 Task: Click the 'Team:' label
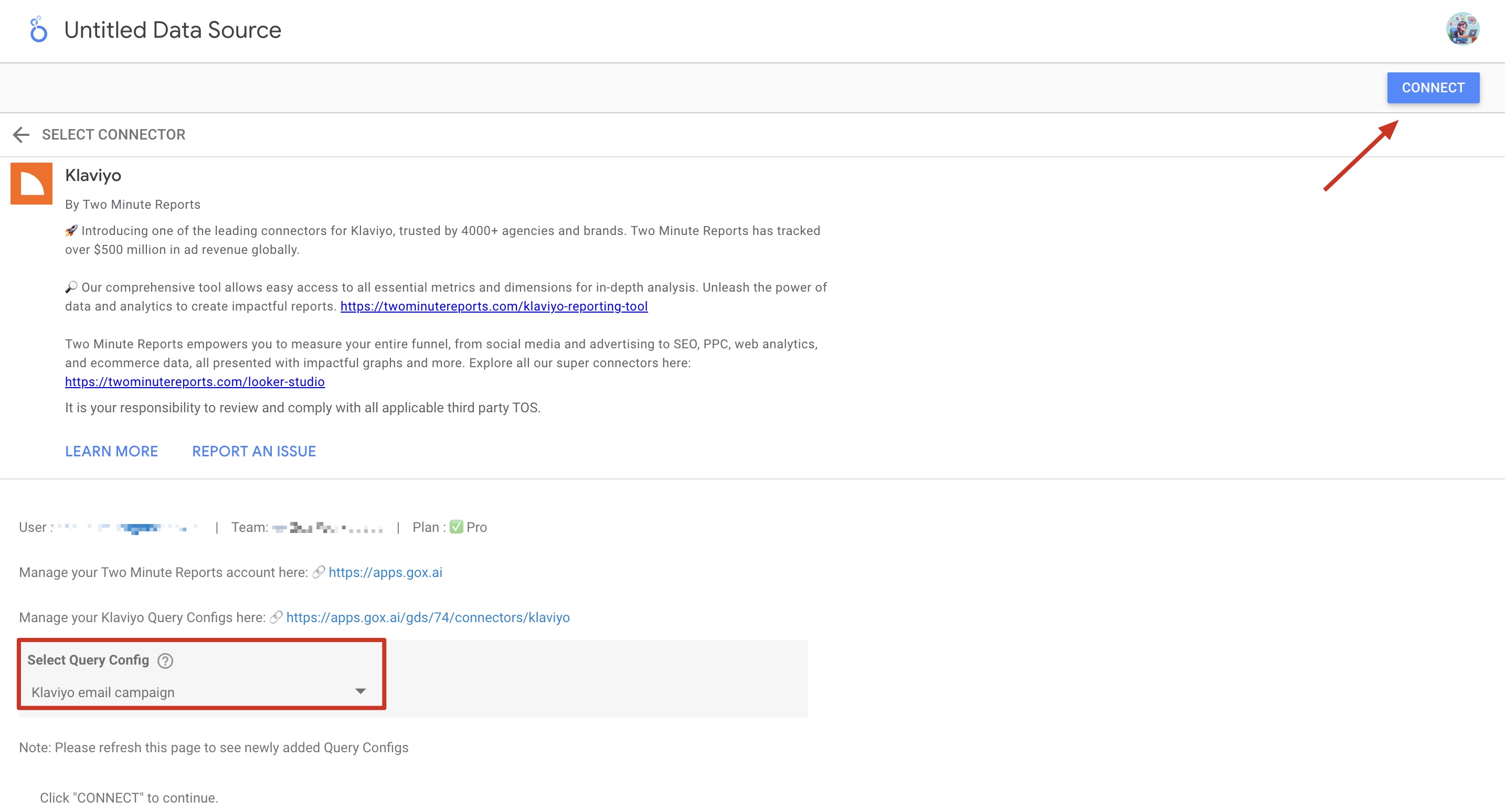[250, 528]
